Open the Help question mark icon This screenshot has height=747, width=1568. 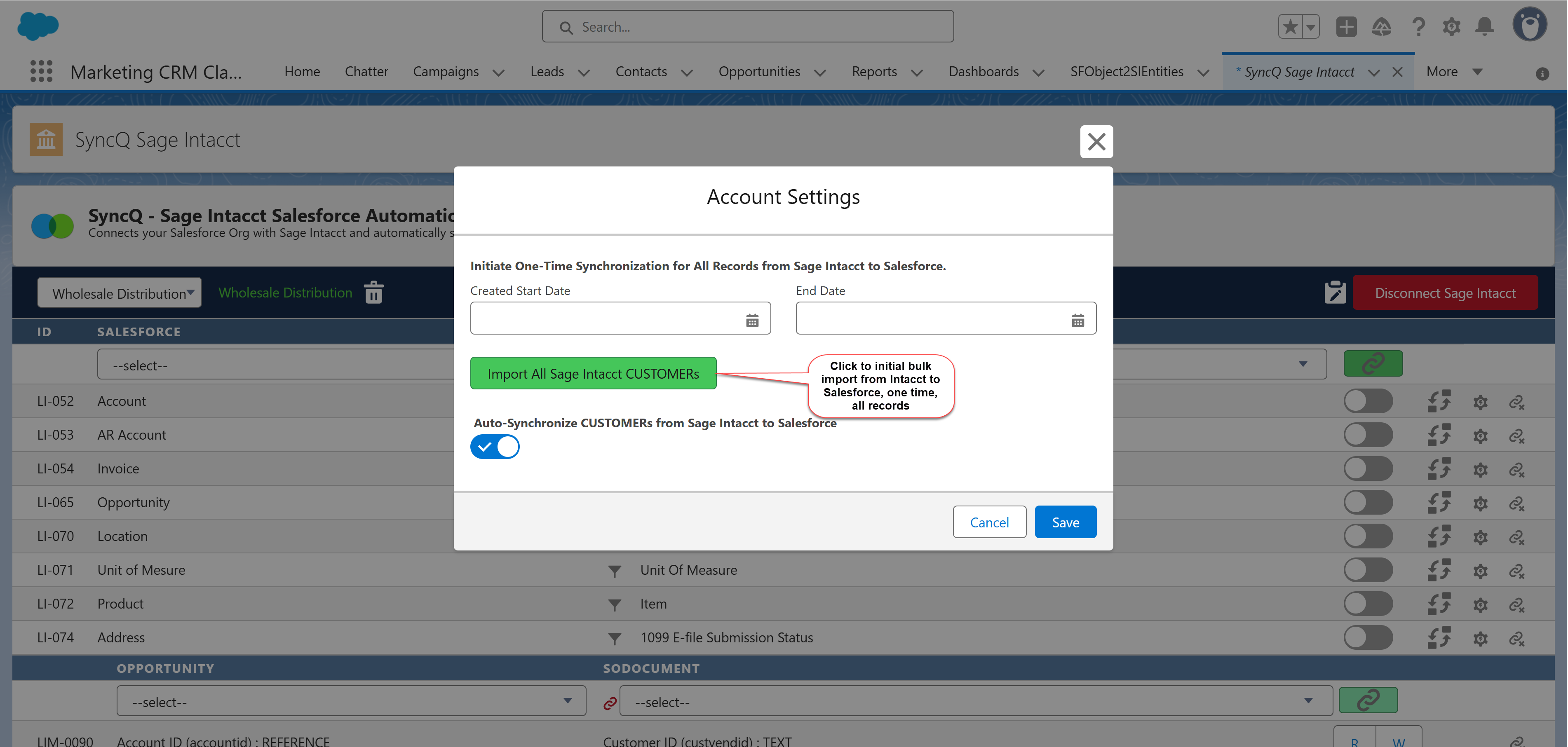tap(1418, 27)
